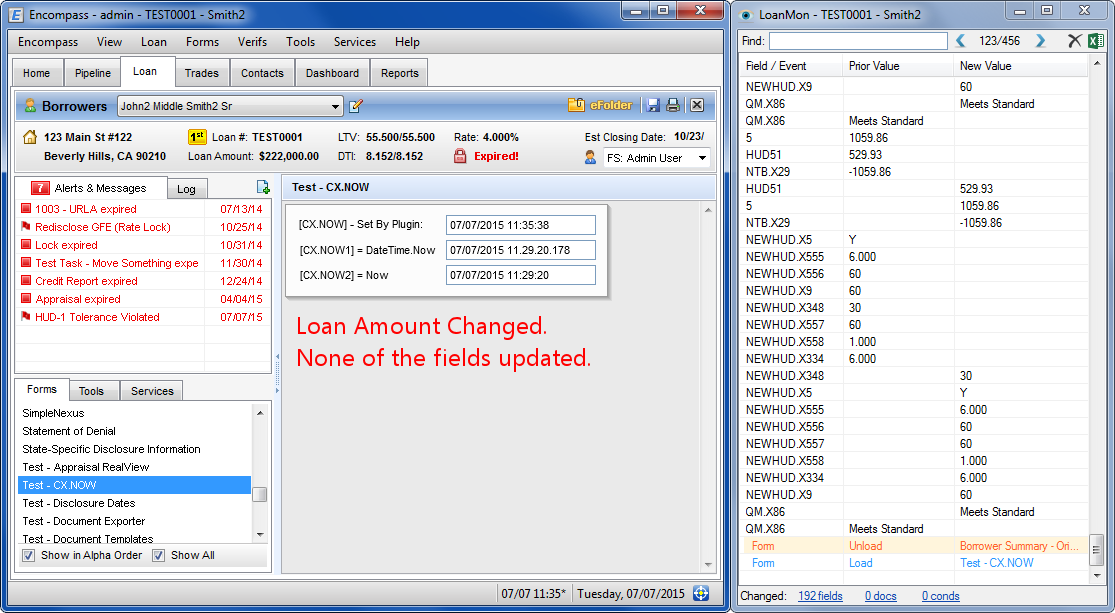The width and height of the screenshot is (1115, 613).
Task: Select Test - Appraisal RealView form
Action: pyautogui.click(x=86, y=467)
